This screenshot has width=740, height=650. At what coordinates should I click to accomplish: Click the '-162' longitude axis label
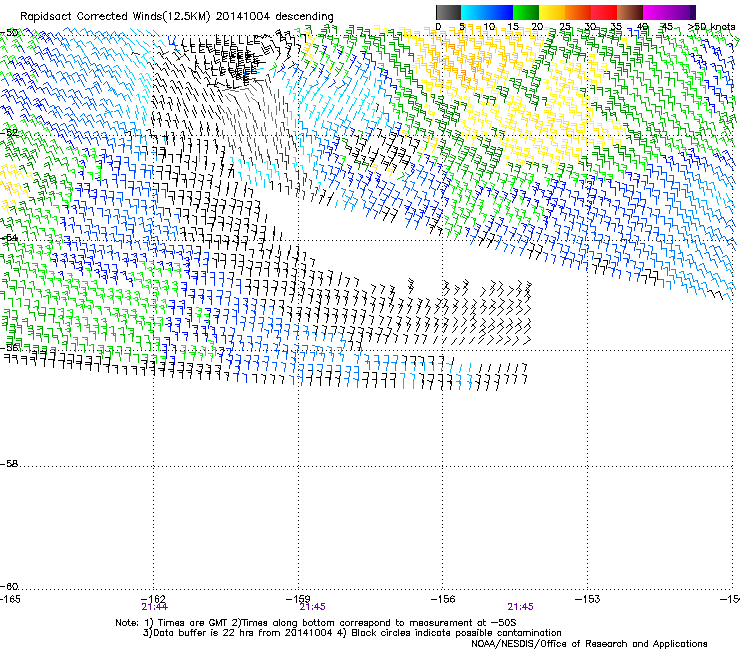pyautogui.click(x=154, y=599)
